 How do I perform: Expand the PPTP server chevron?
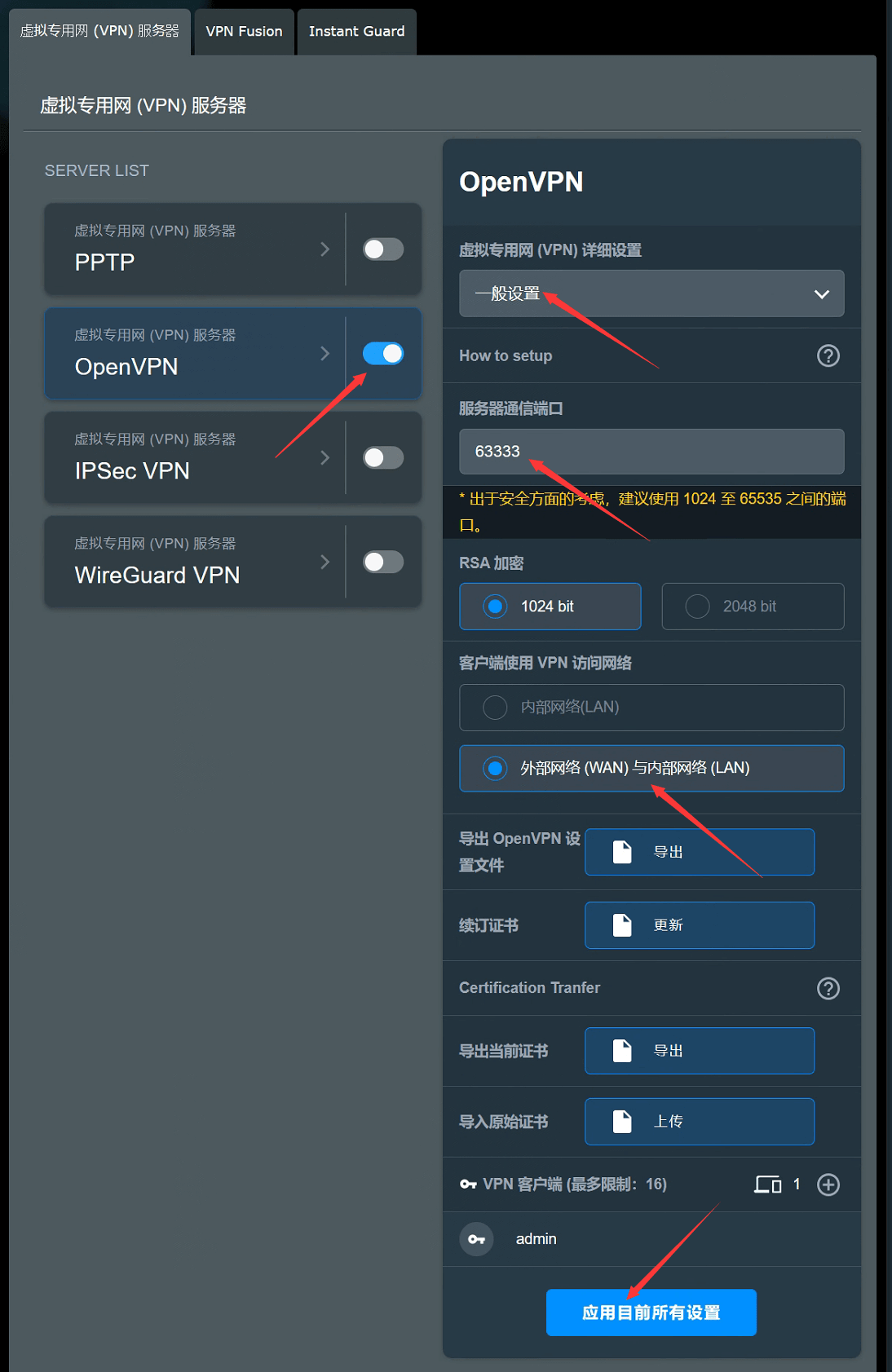(325, 249)
